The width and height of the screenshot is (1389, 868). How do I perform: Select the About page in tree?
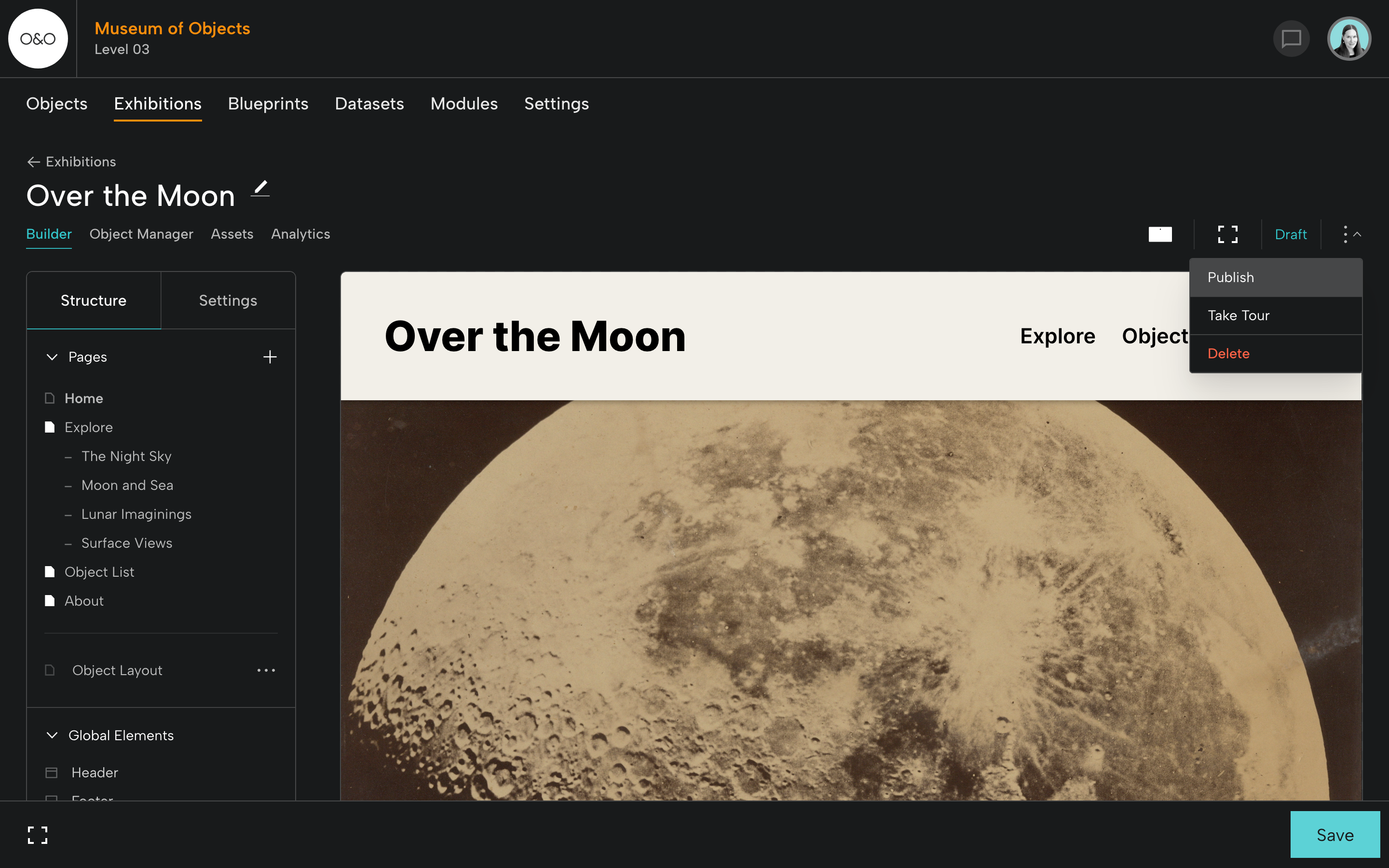point(84,601)
